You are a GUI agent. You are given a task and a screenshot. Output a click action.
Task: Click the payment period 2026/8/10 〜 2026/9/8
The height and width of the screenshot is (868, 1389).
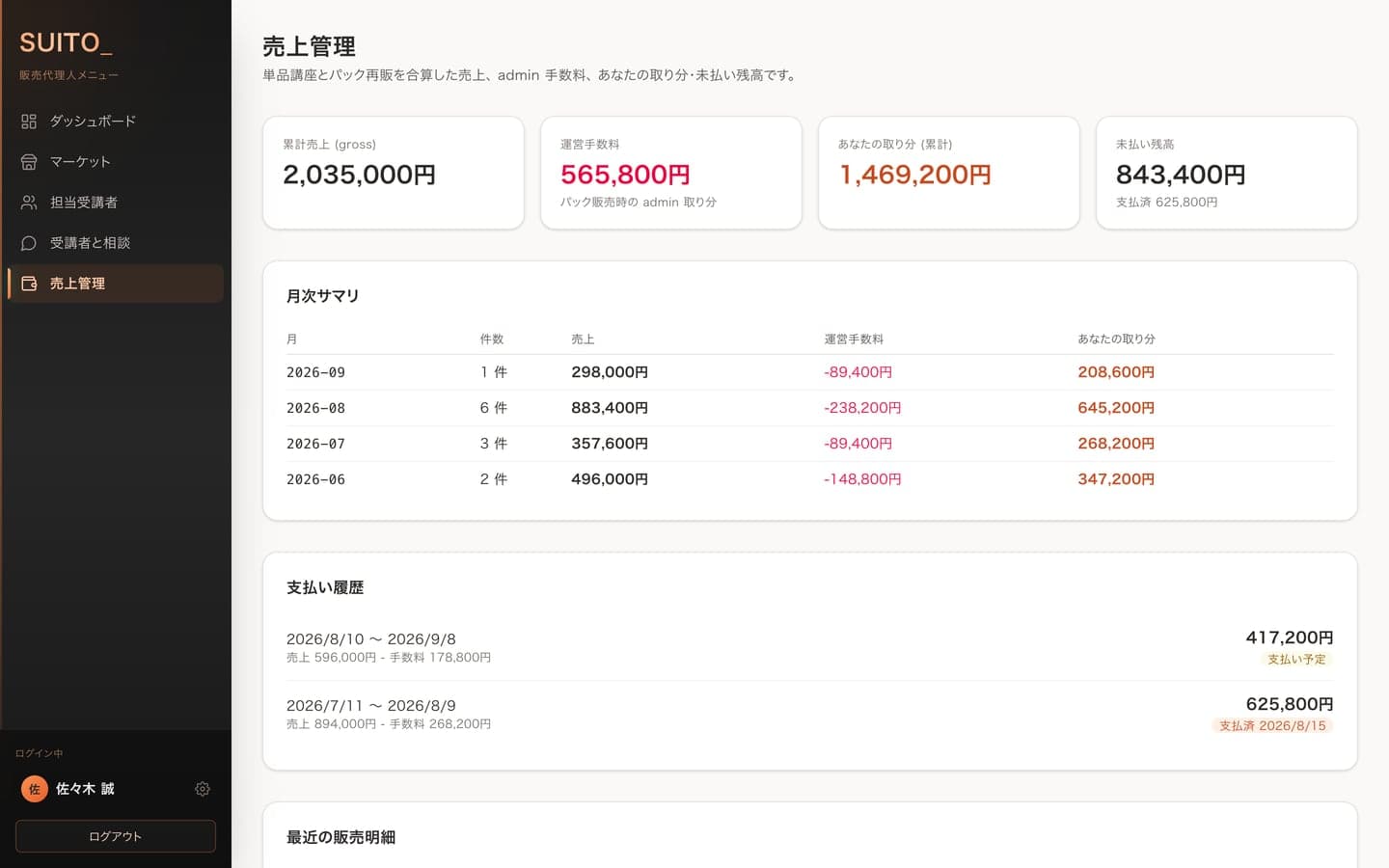click(x=371, y=639)
